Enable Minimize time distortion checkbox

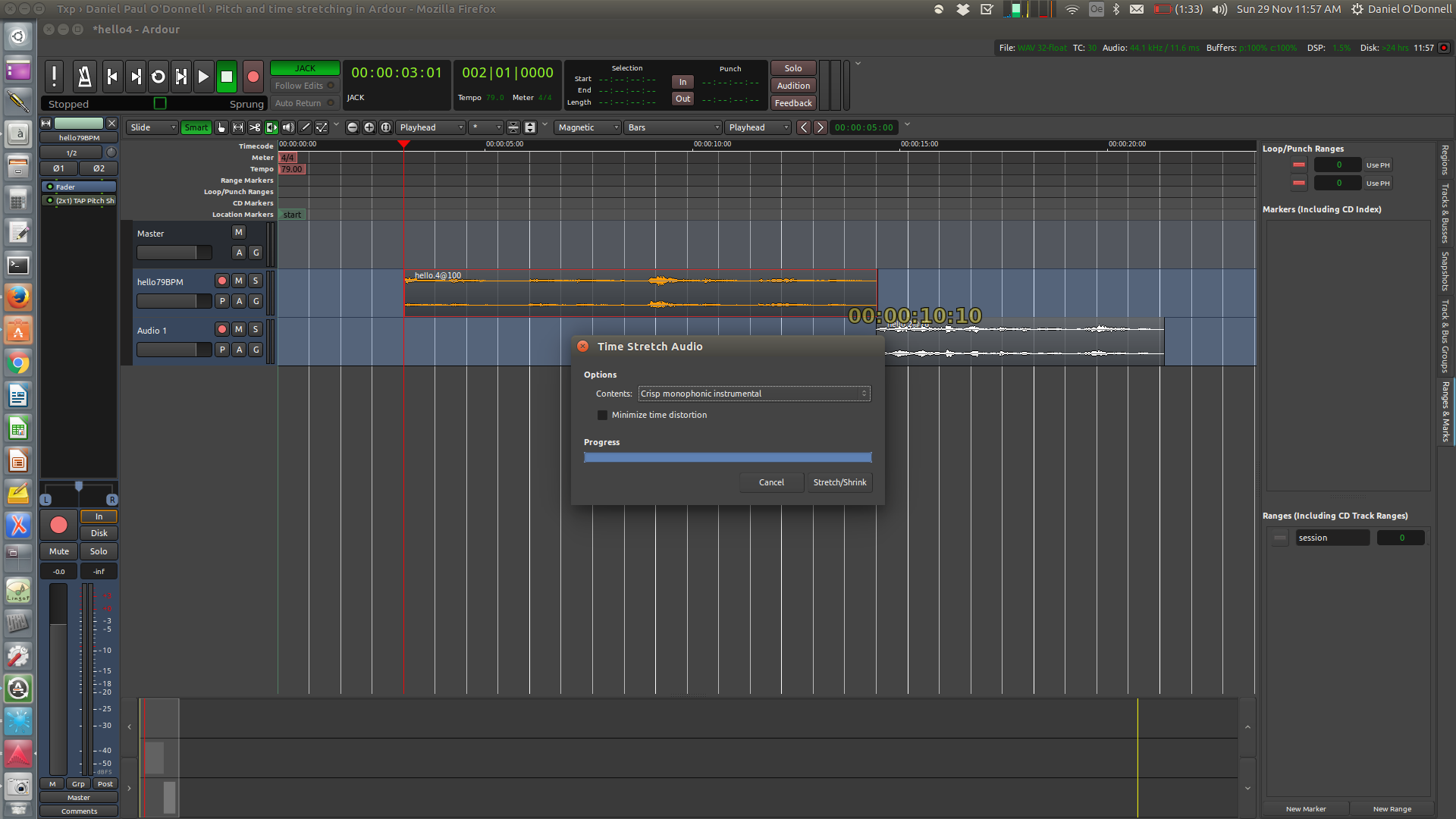coord(603,415)
